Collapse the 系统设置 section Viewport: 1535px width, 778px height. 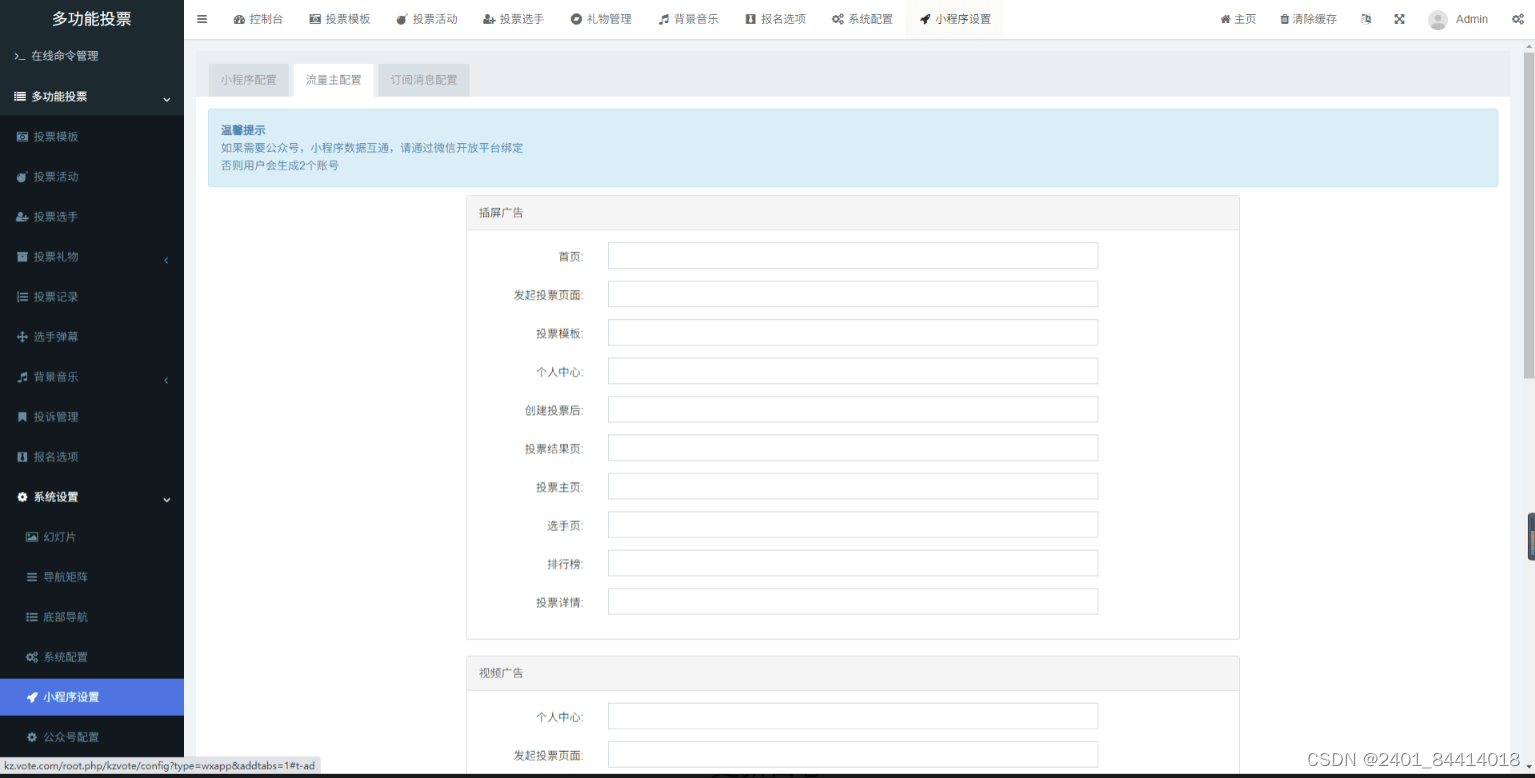point(64,496)
